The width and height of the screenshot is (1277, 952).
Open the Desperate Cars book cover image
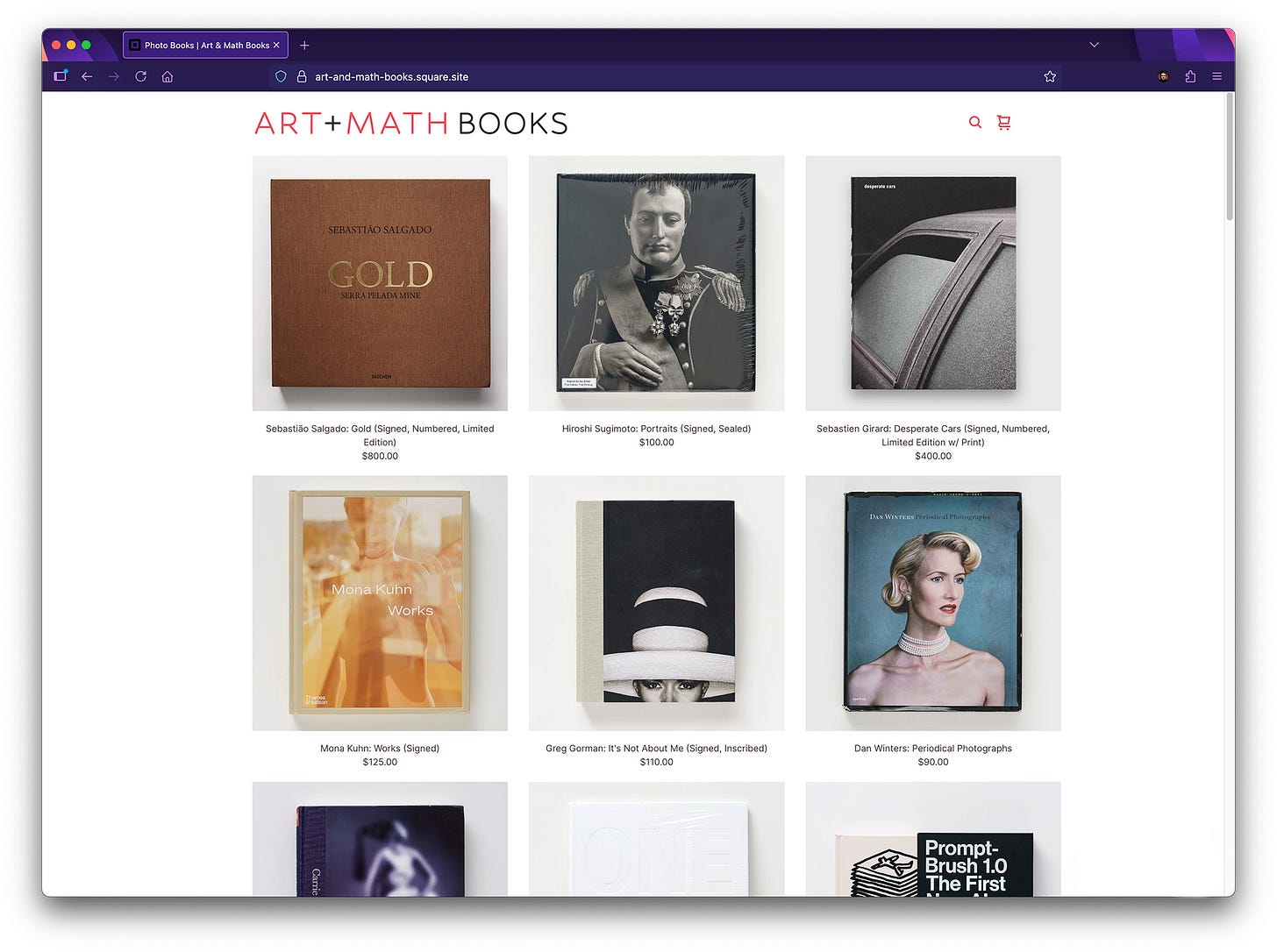click(x=933, y=283)
